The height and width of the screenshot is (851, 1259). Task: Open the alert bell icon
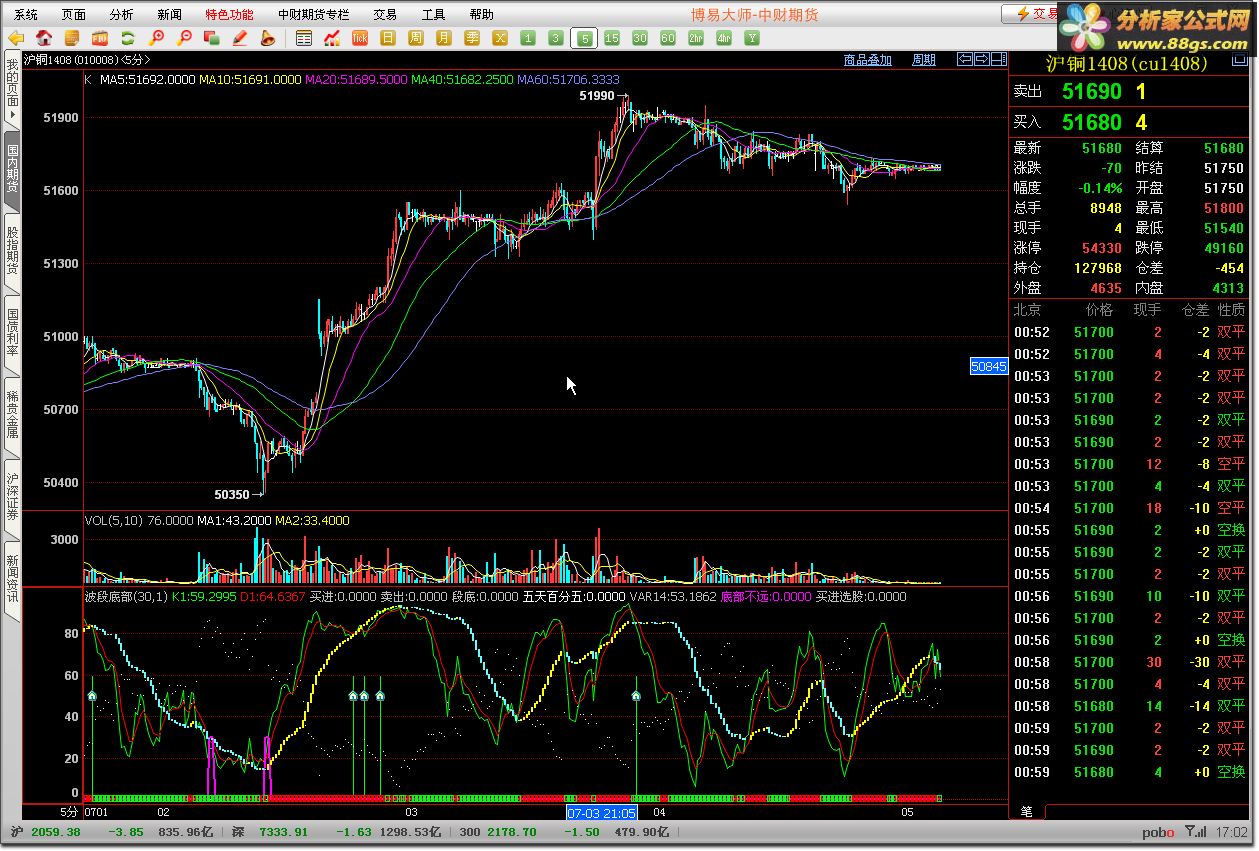coord(267,38)
